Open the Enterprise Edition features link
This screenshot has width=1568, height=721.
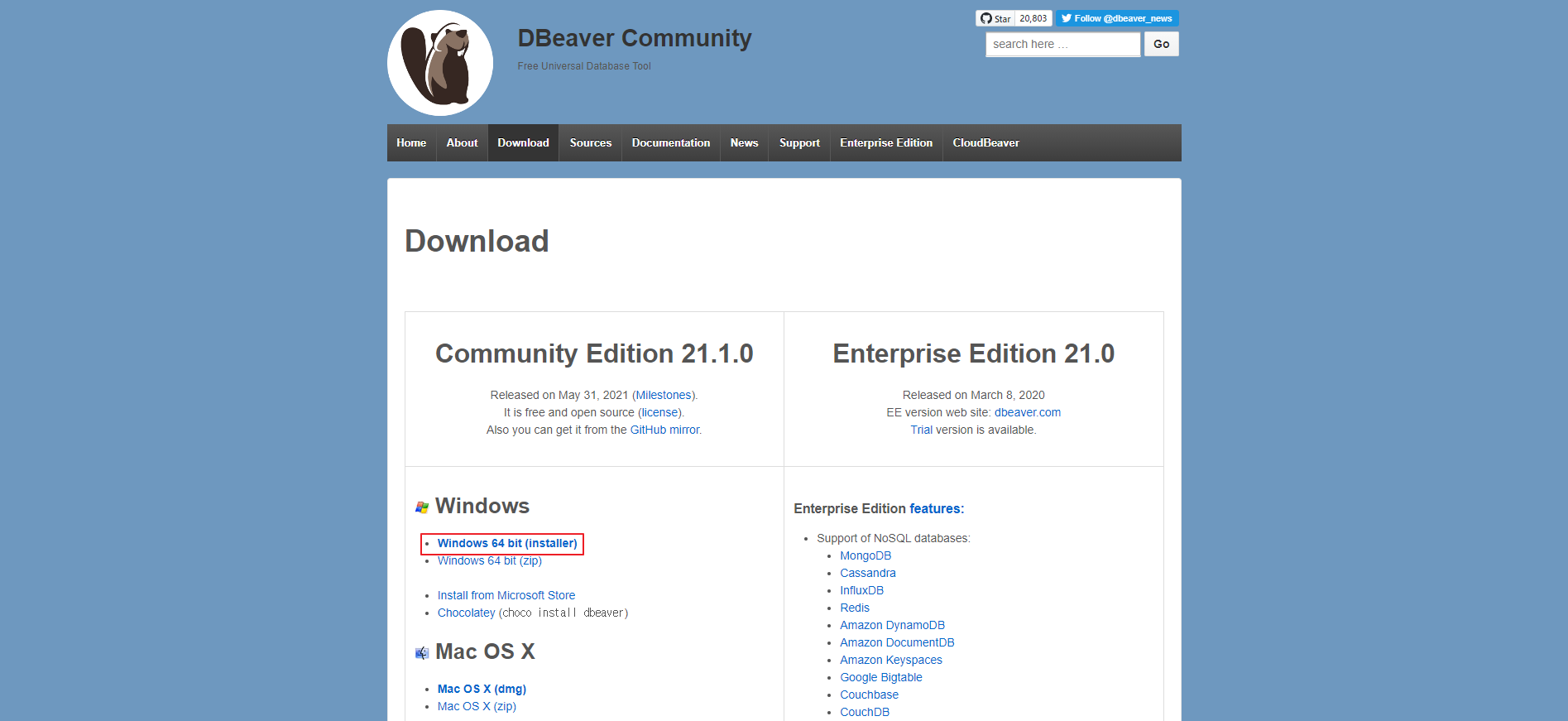(x=935, y=508)
